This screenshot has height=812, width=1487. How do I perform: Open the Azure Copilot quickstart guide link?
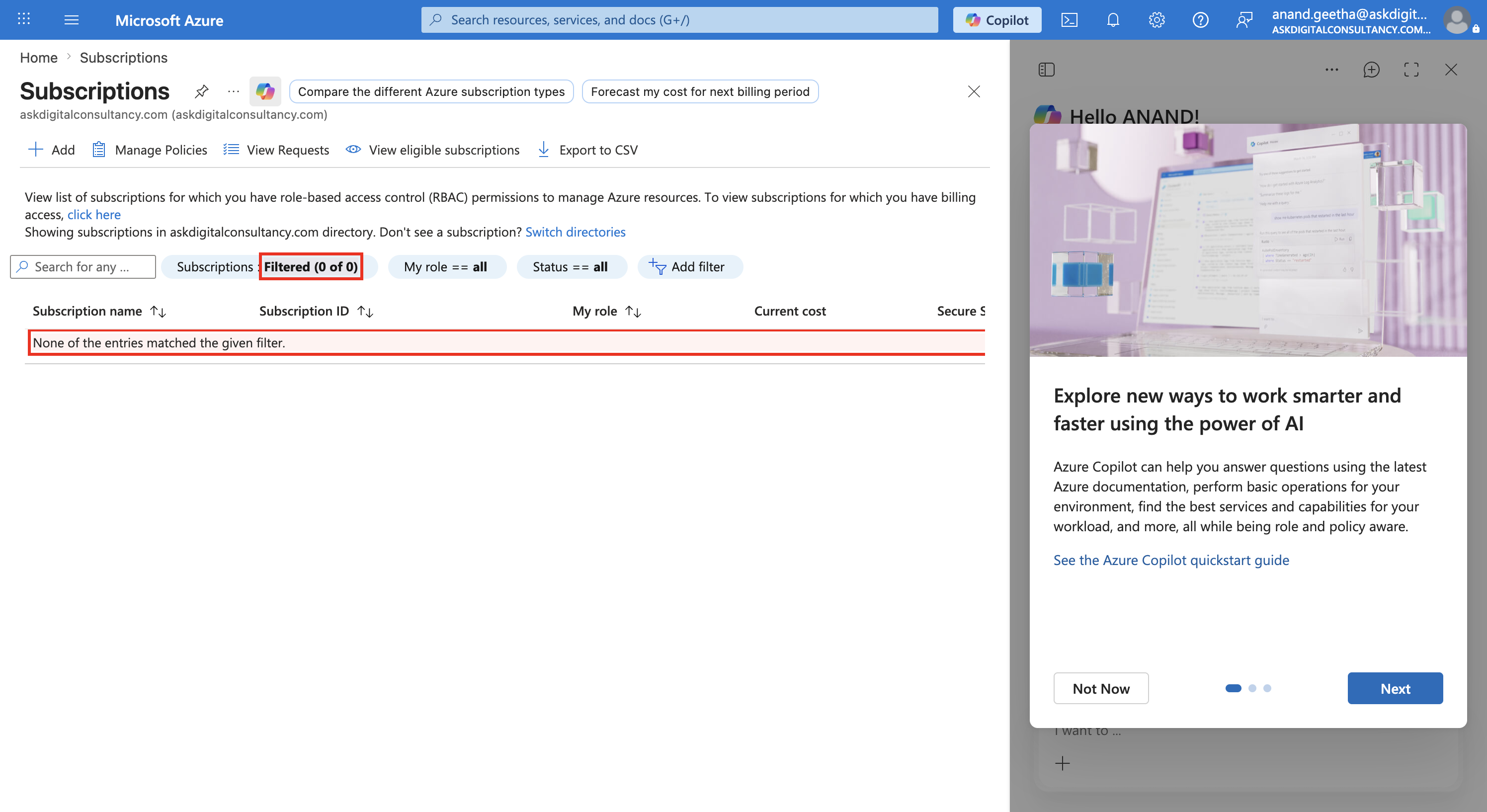(1171, 561)
